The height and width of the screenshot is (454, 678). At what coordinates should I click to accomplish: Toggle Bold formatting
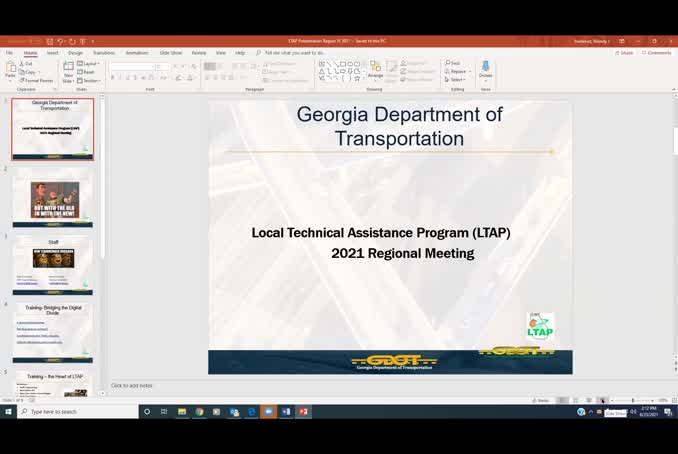coord(112,78)
